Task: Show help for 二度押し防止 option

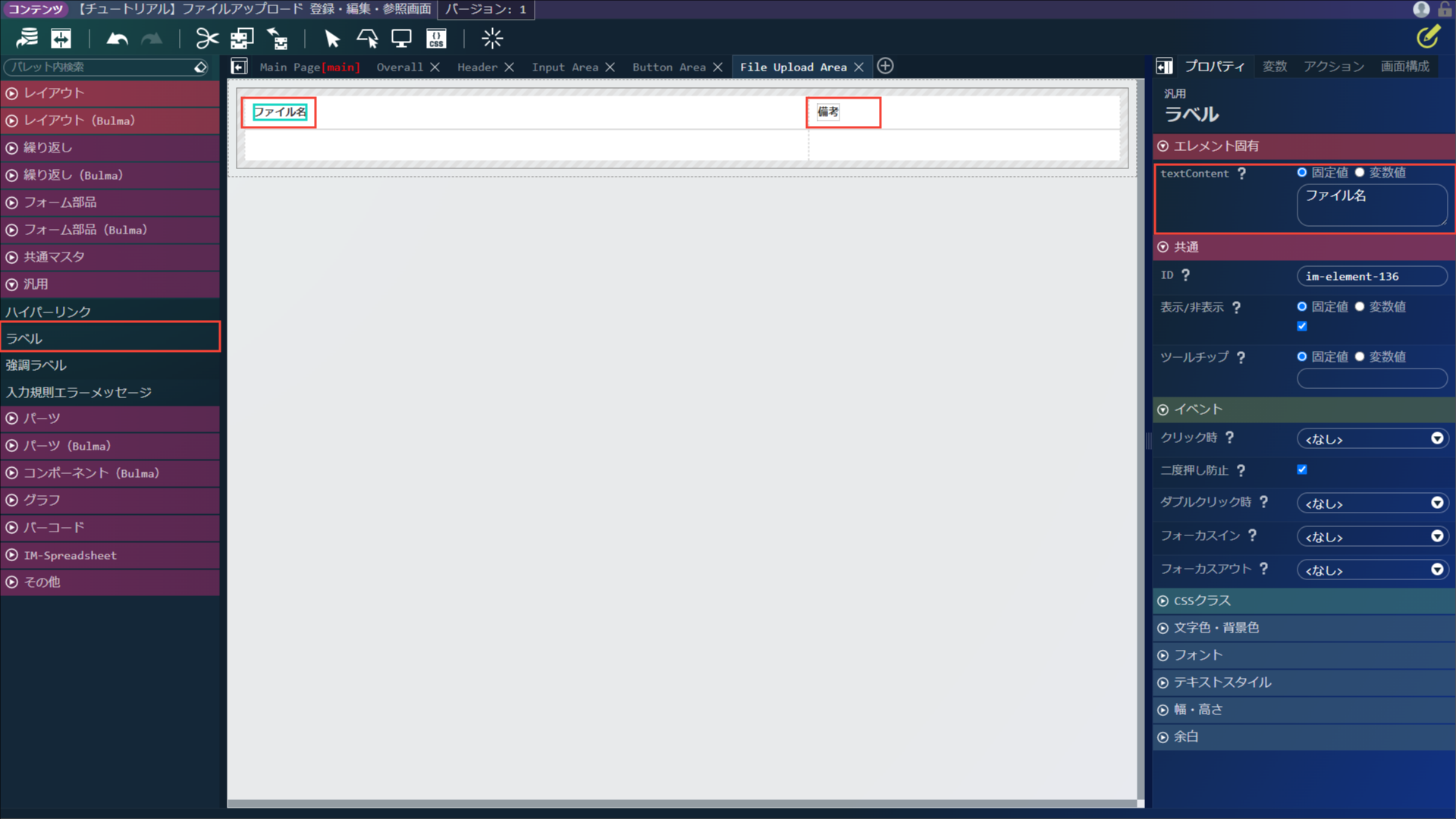Action: pos(1241,470)
